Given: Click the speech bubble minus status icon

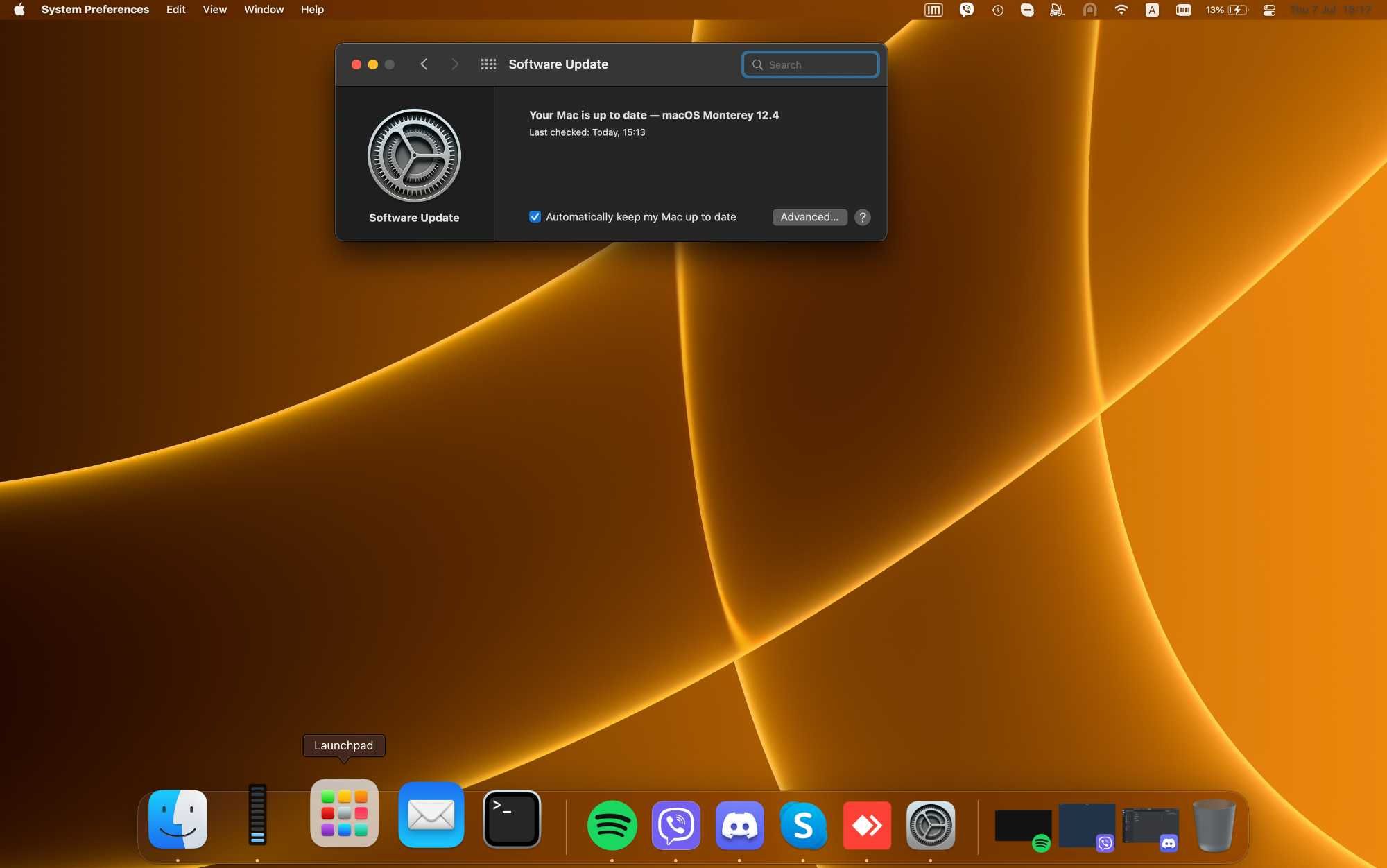Looking at the screenshot, I should coord(1027,10).
